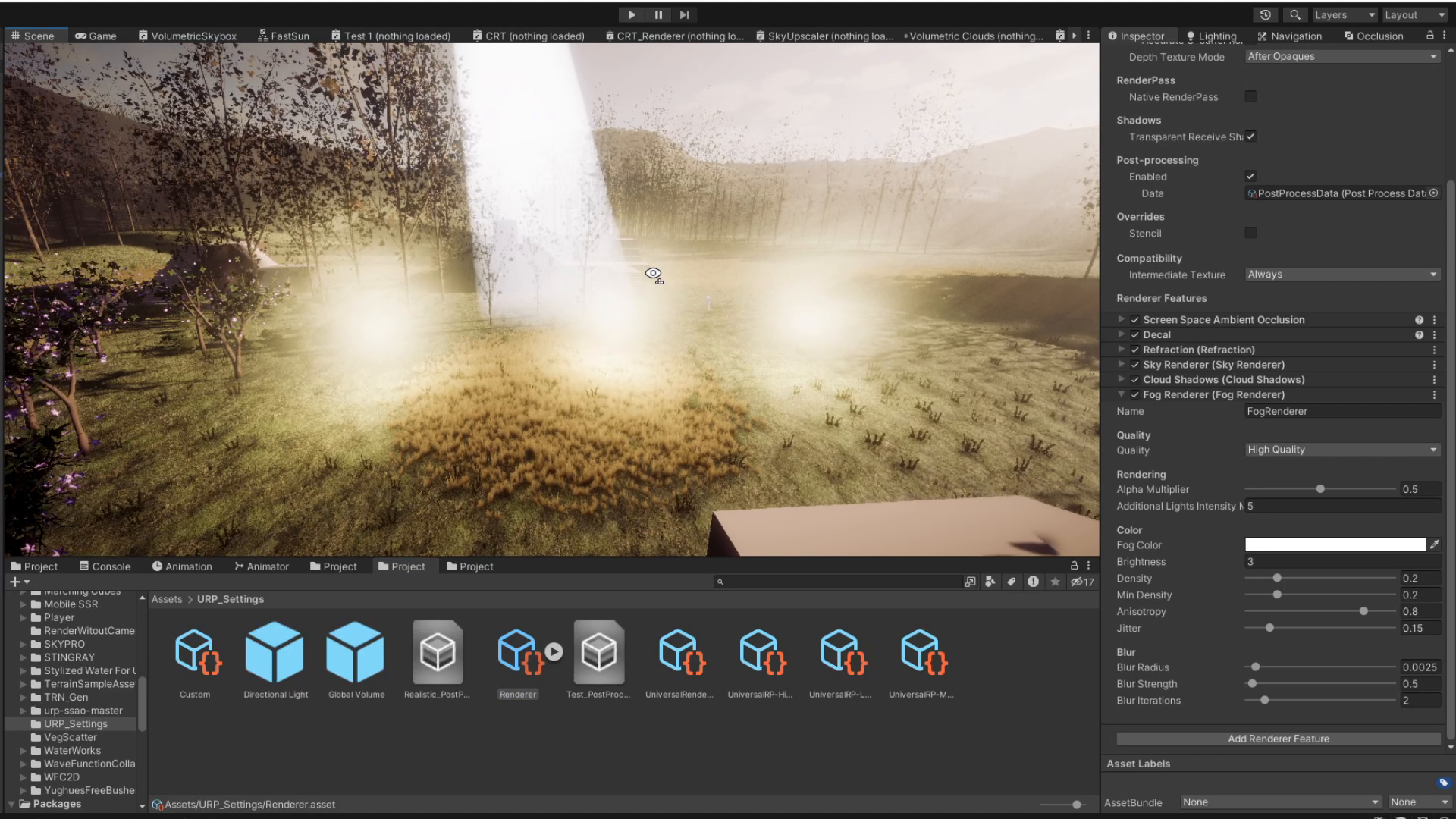Open object picker for PostProcessData field

[x=1433, y=193]
